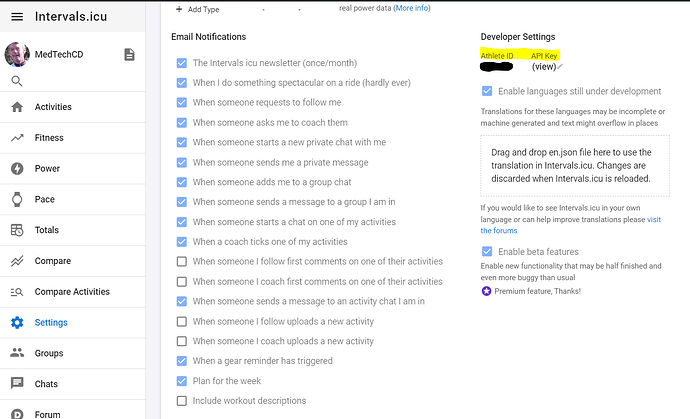Click the document icon beside MedTechCD

[129, 55]
